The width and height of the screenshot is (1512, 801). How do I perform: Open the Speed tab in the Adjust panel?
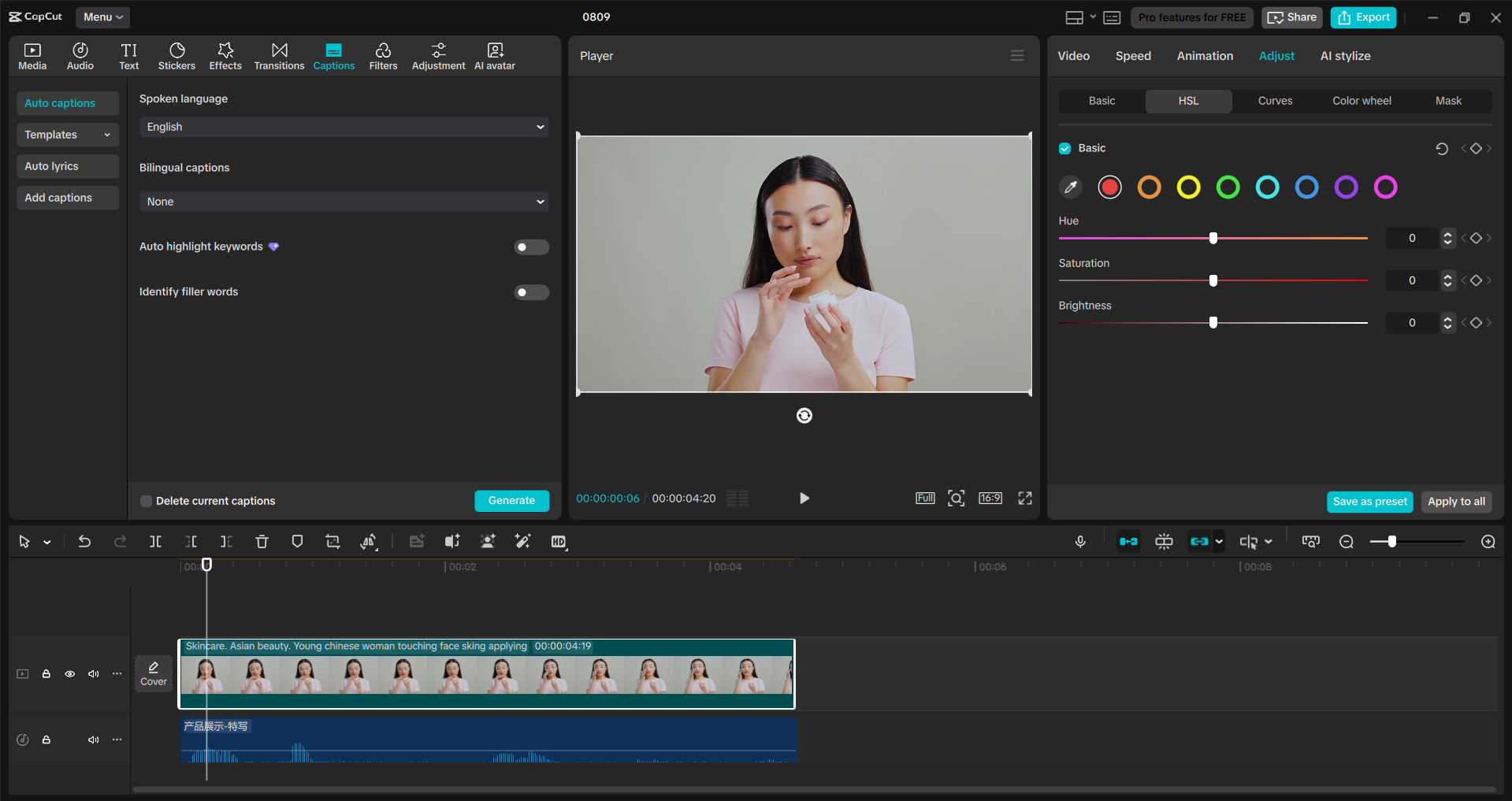point(1132,55)
